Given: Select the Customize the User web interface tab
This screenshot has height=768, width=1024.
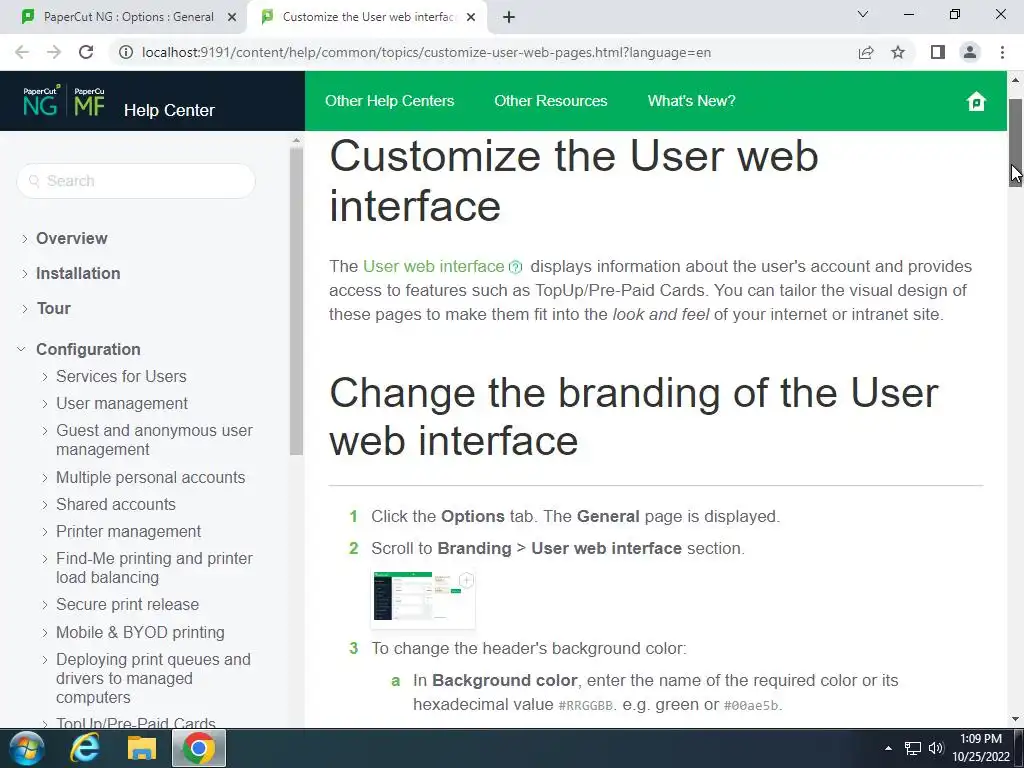Looking at the screenshot, I should coord(369,17).
